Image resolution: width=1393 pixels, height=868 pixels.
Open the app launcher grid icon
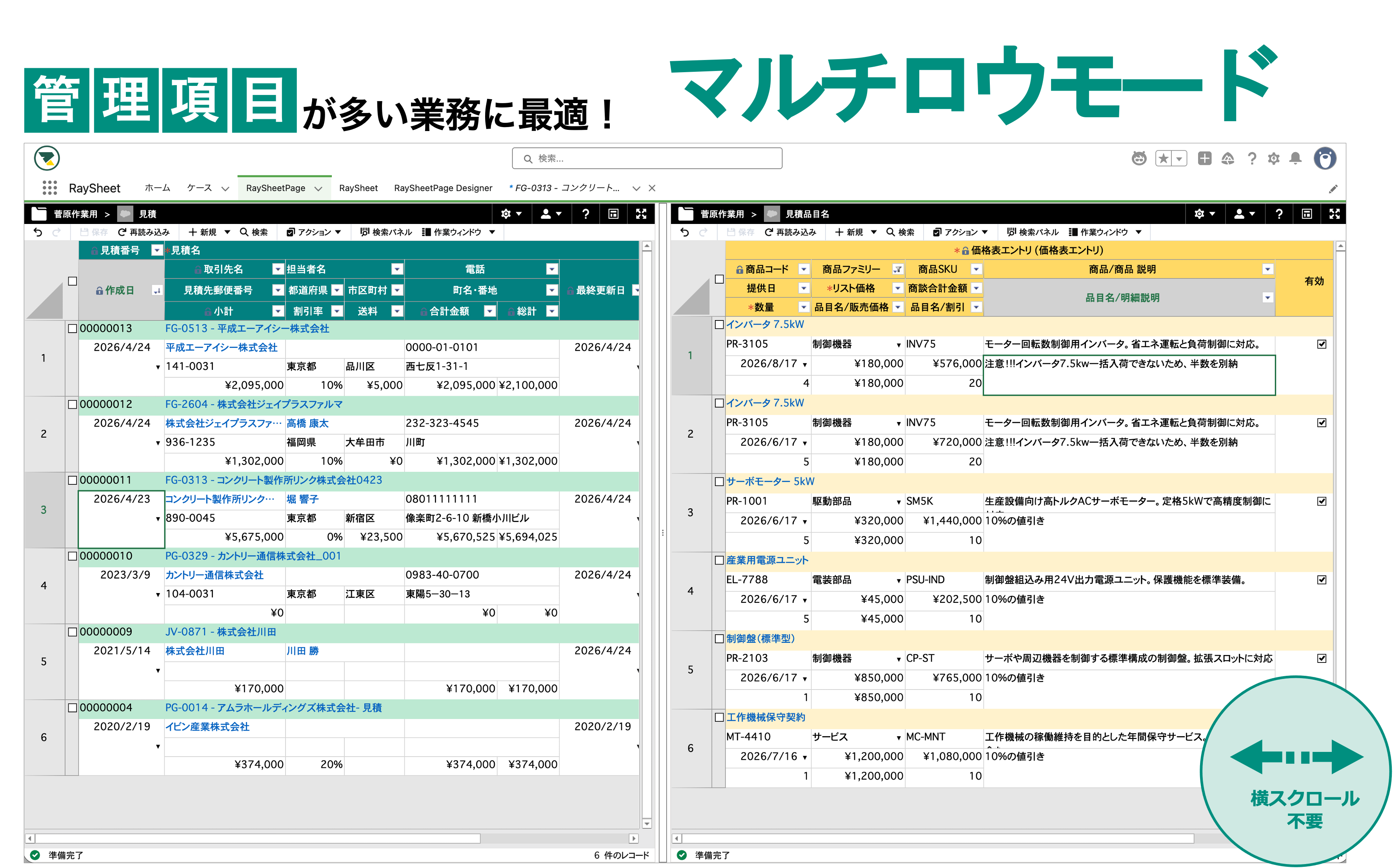[50, 188]
